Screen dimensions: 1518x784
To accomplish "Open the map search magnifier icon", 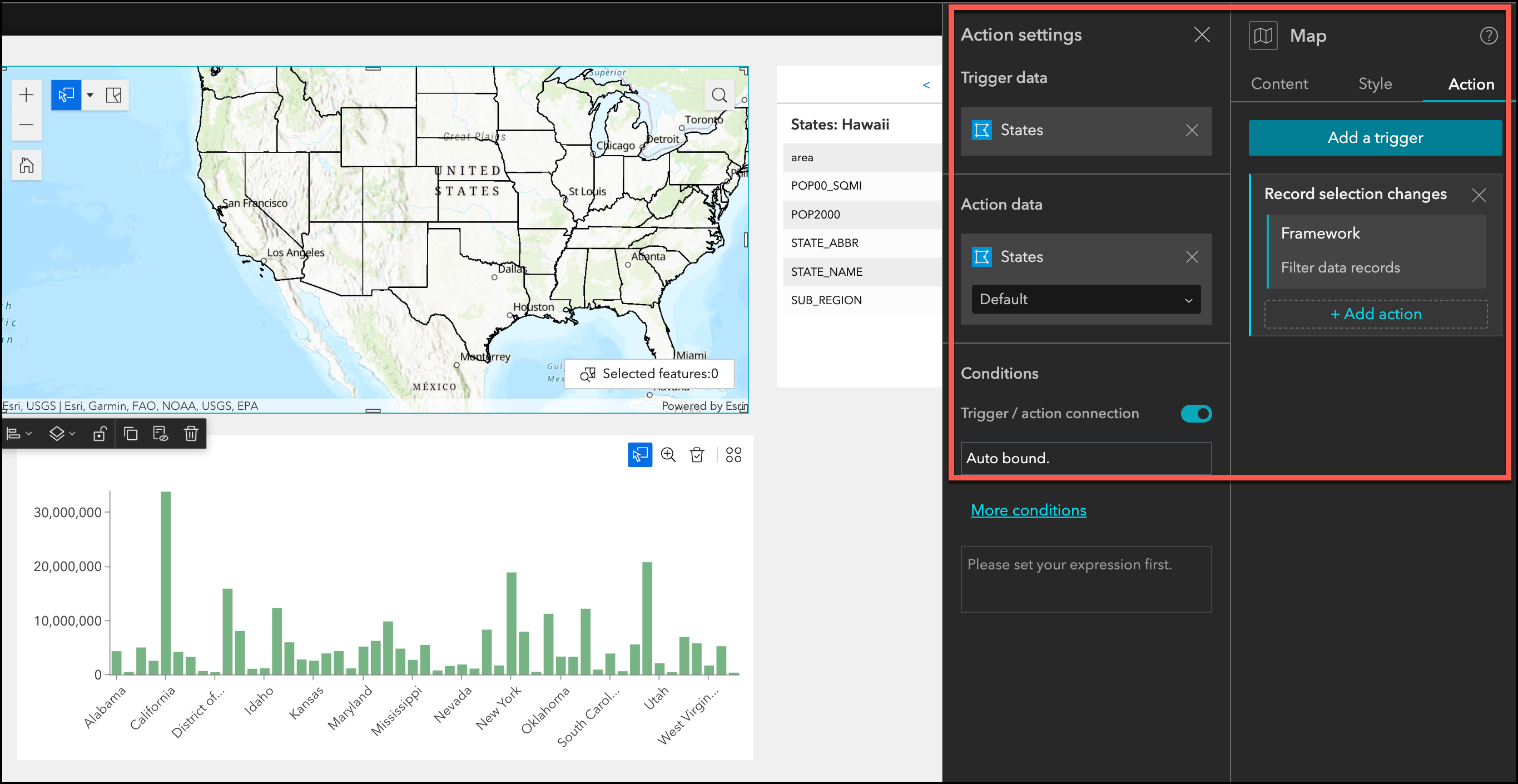I will [720, 95].
